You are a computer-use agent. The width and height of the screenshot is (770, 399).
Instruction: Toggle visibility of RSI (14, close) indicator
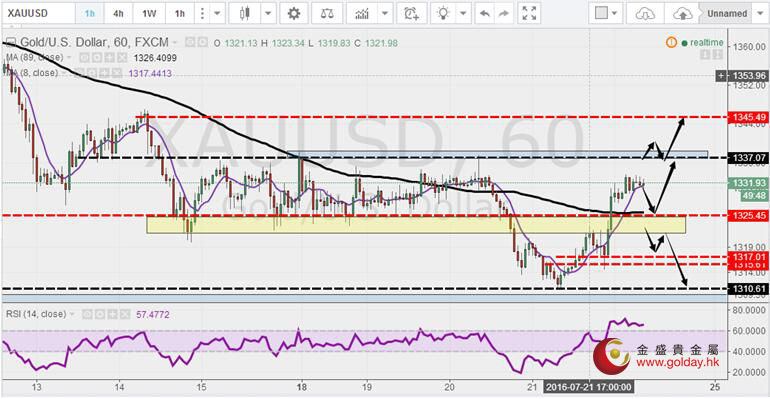point(87,314)
